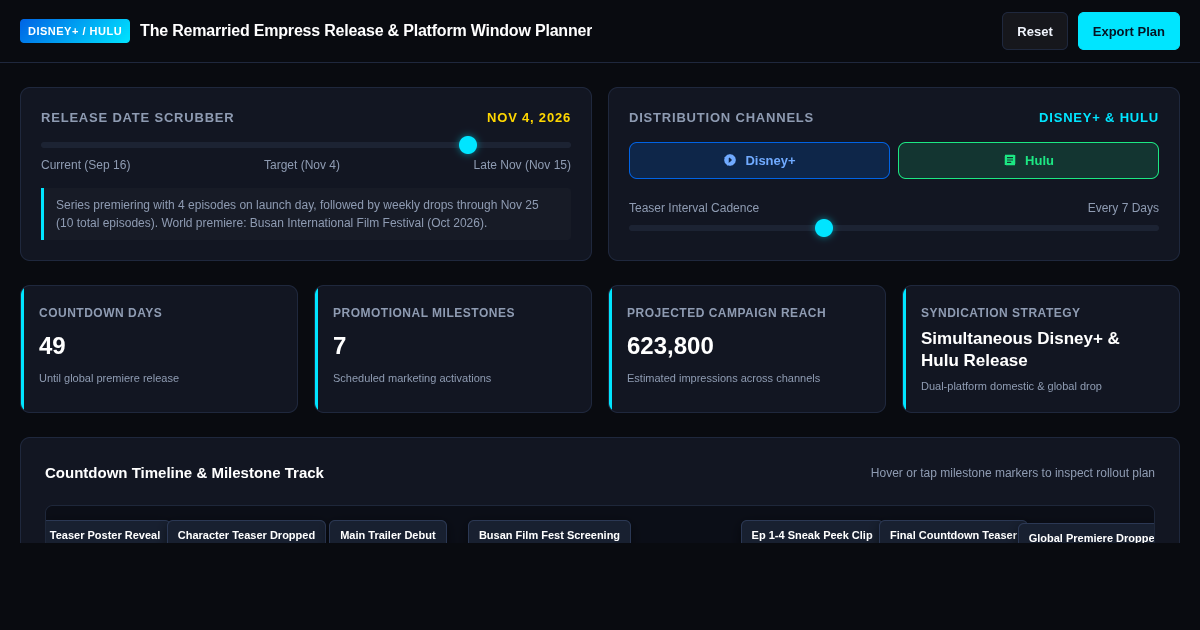Click the DISNEY+ & HULU channel status label

click(x=1099, y=118)
